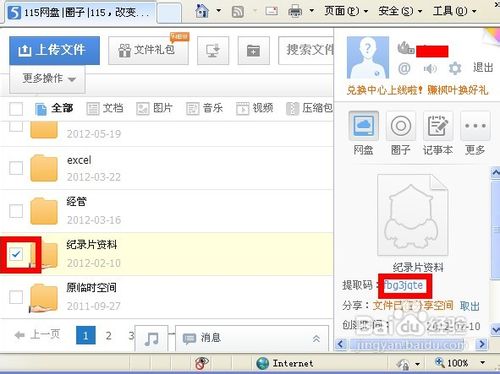Expand the Home button dropdown arrow
The width and height of the screenshot is (500, 374).
tap(219, 11)
